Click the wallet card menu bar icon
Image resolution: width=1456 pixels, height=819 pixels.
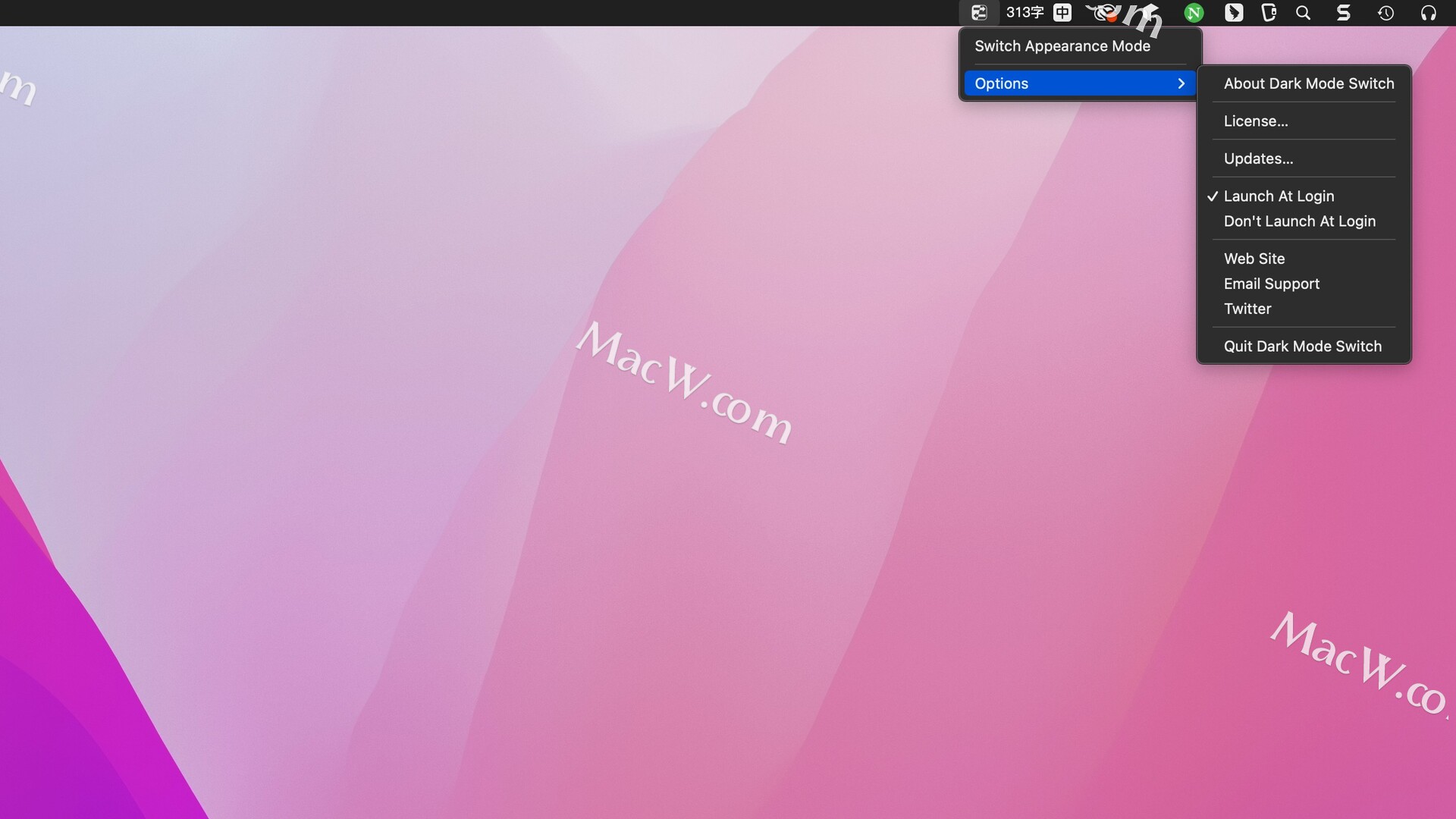(1269, 12)
